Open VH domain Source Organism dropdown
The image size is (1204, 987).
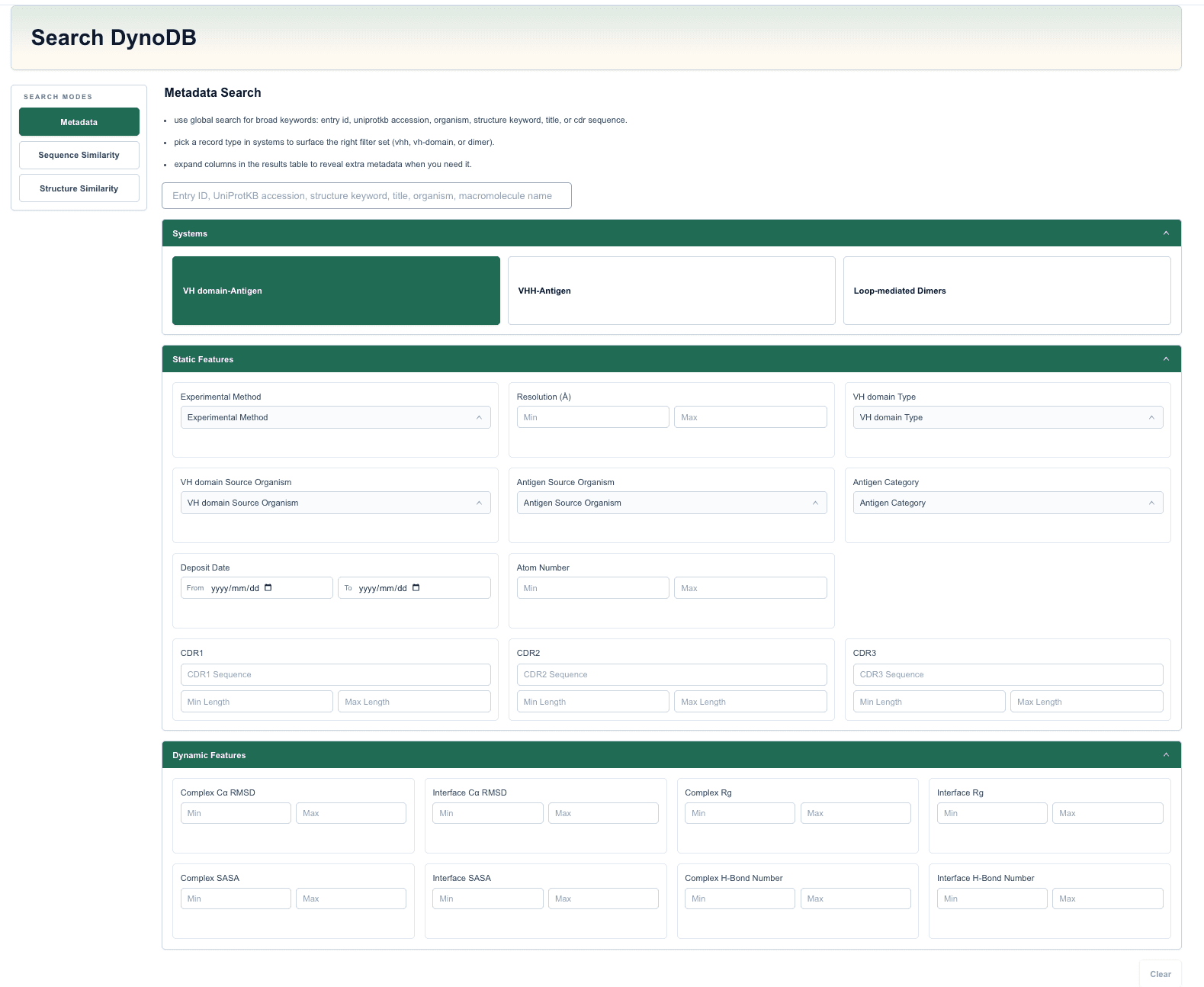click(x=336, y=503)
